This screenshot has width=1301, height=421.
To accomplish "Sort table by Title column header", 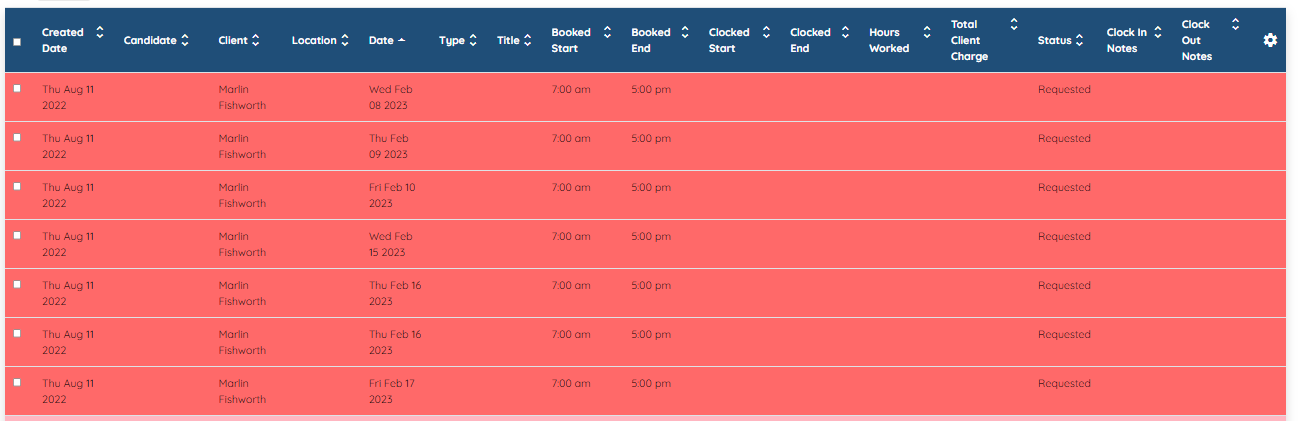I will (508, 40).
